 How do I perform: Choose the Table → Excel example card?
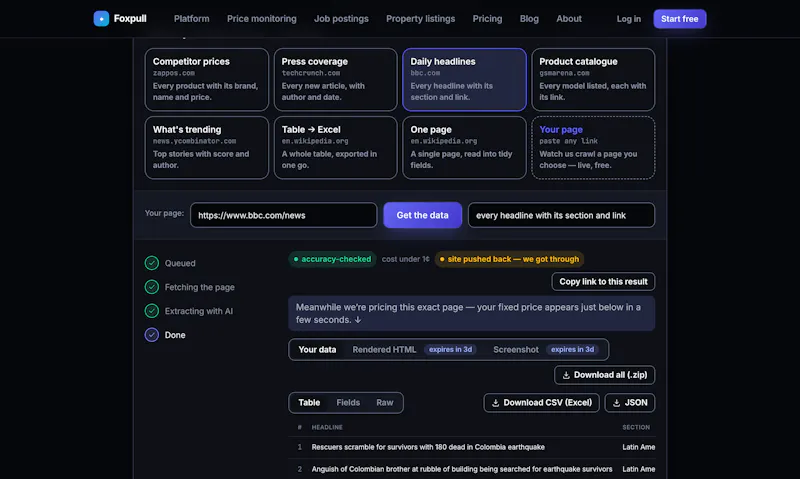click(x=335, y=148)
